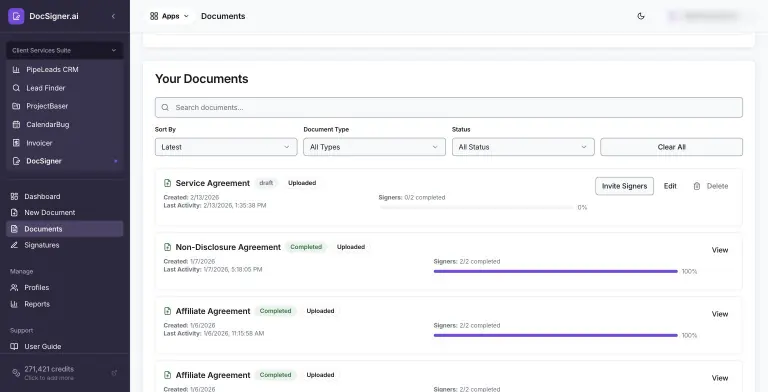Focus the Search documents field
Screen dimensions: 768x392
449,107
